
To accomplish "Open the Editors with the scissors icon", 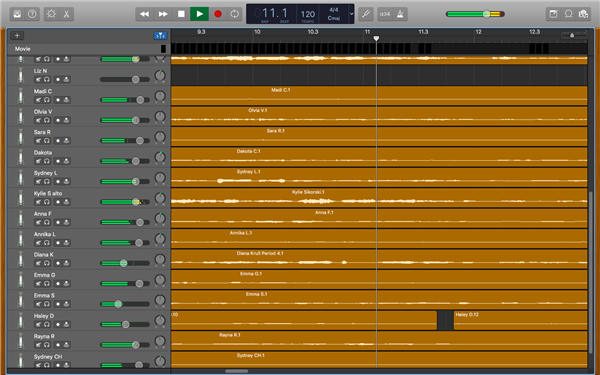I will [66, 14].
